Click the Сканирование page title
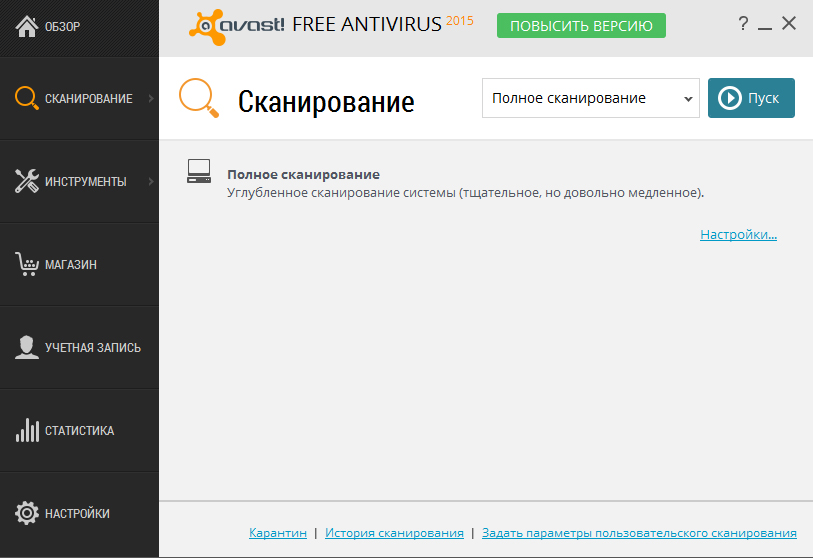Viewport: 813px width, 558px height. click(x=326, y=102)
